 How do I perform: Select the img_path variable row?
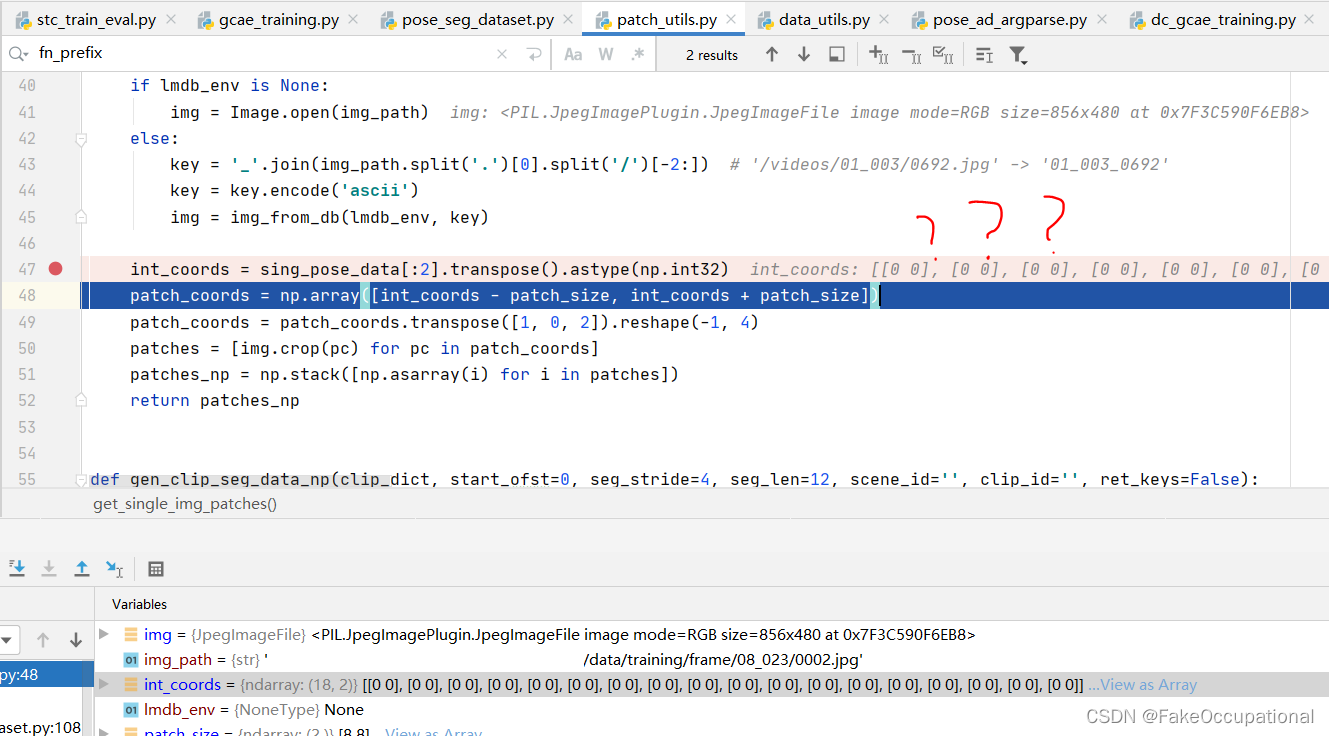click(x=711, y=660)
